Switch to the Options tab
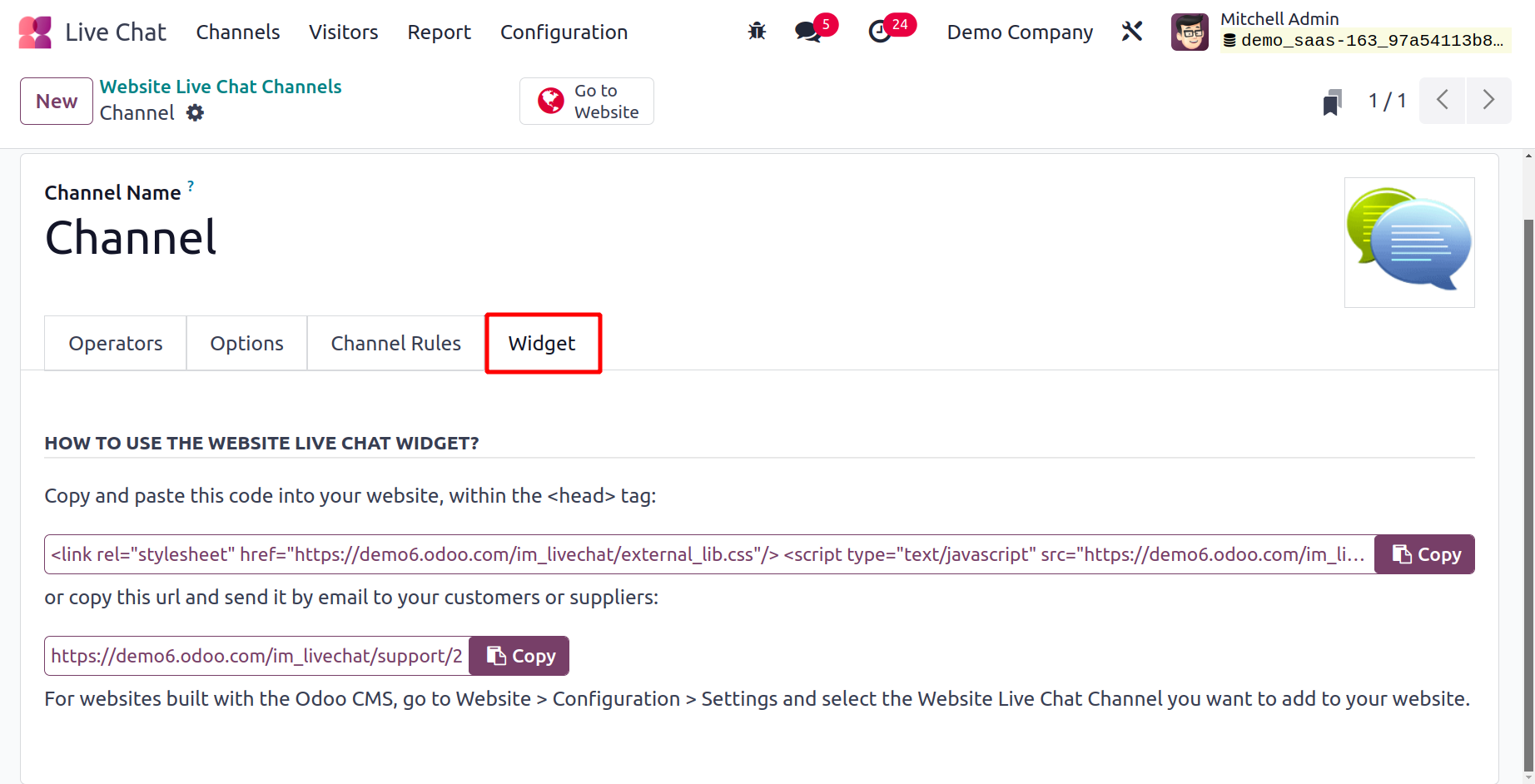Image resolution: width=1535 pixels, height=784 pixels. pyautogui.click(x=247, y=343)
